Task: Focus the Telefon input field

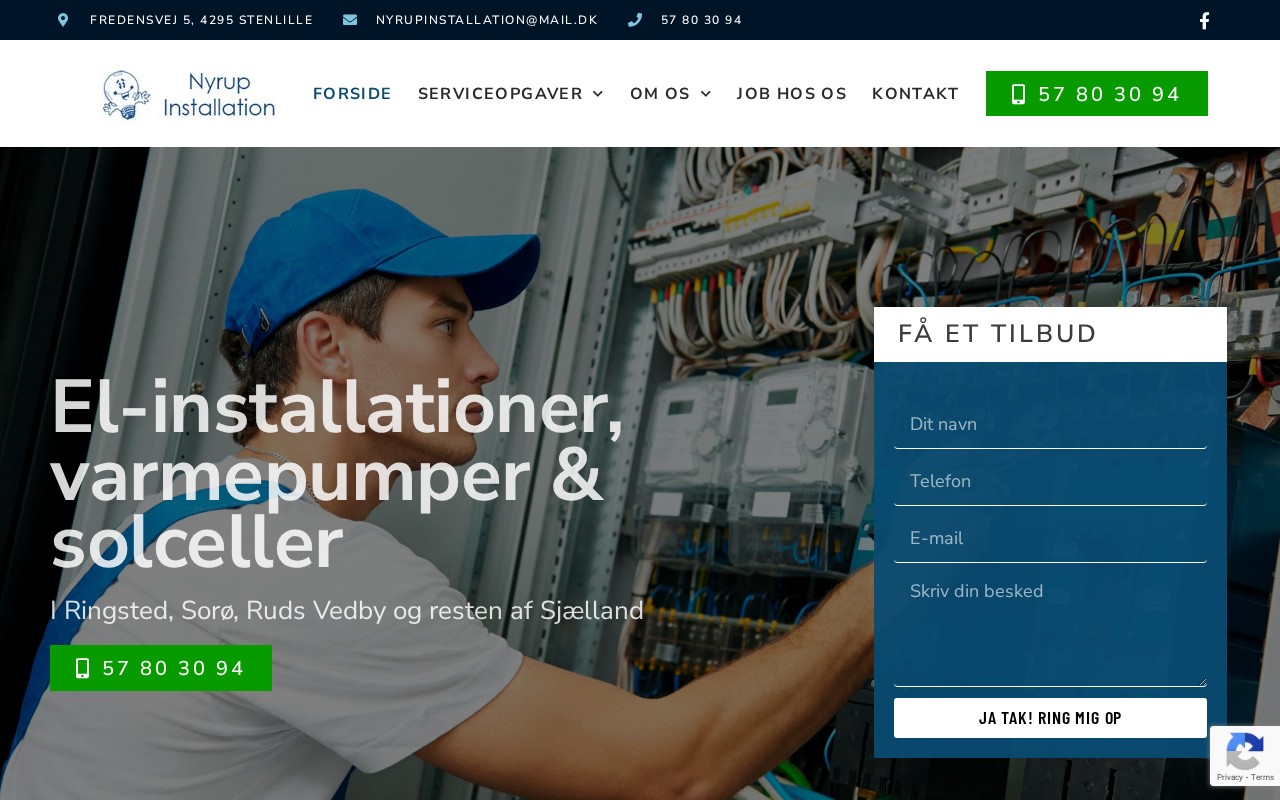Action: point(1050,482)
